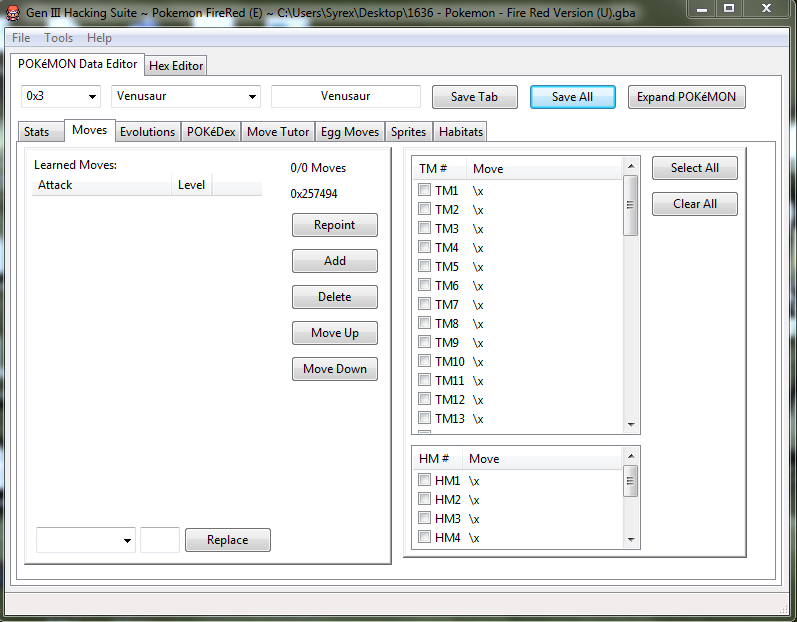Click the Select All button
This screenshot has width=797, height=622.
[695, 168]
